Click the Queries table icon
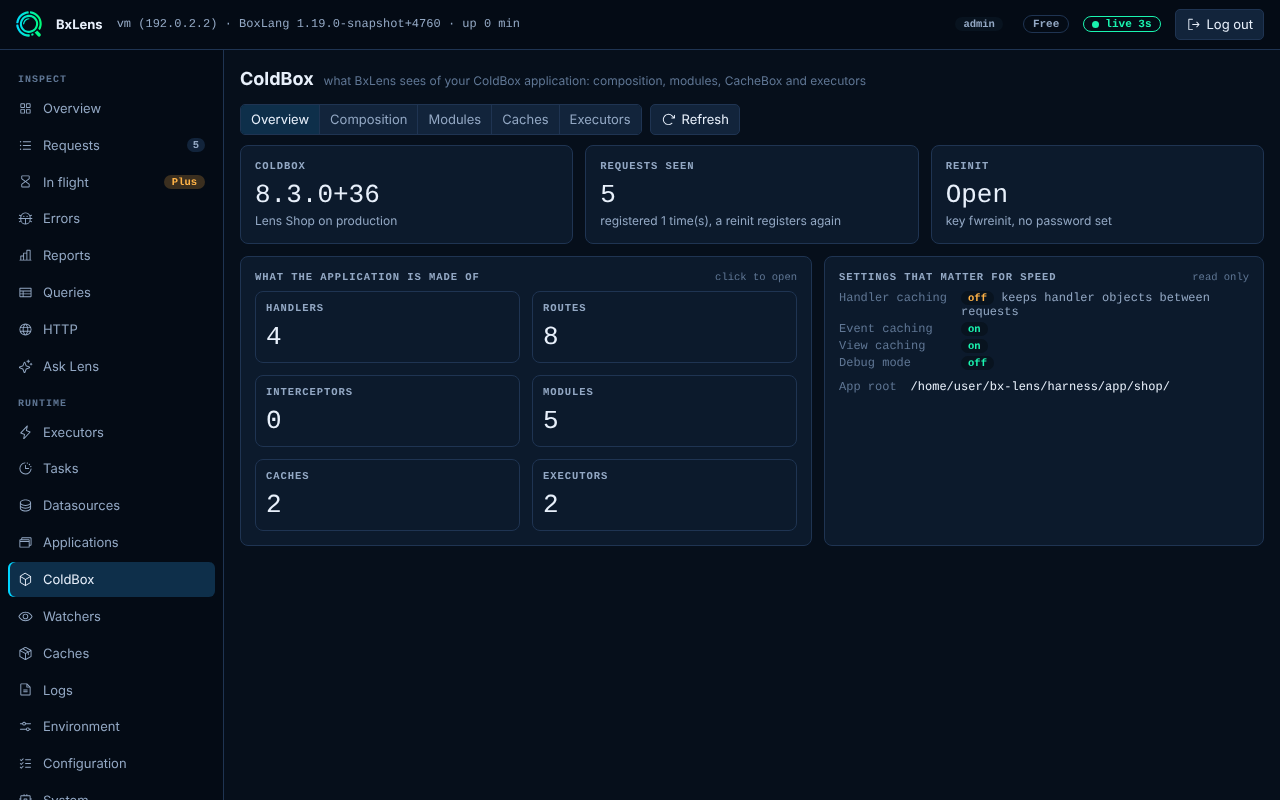The image size is (1280, 800). click(x=26, y=292)
